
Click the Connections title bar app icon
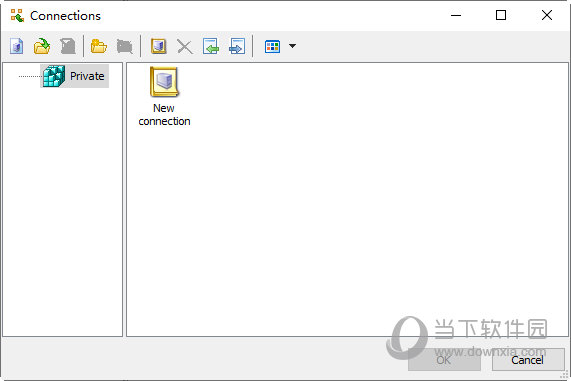click(17, 16)
